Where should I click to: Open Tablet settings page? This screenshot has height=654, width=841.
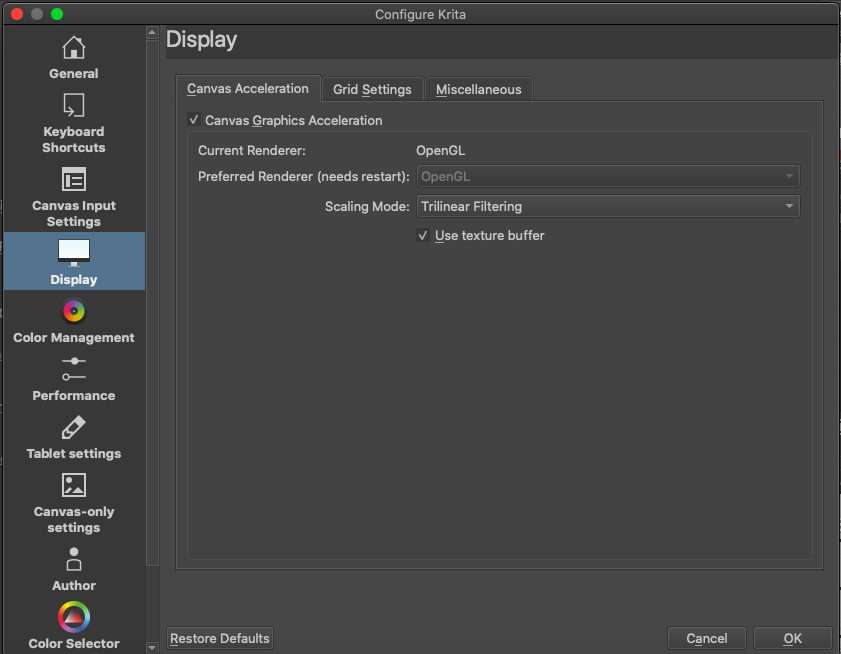pyautogui.click(x=74, y=438)
